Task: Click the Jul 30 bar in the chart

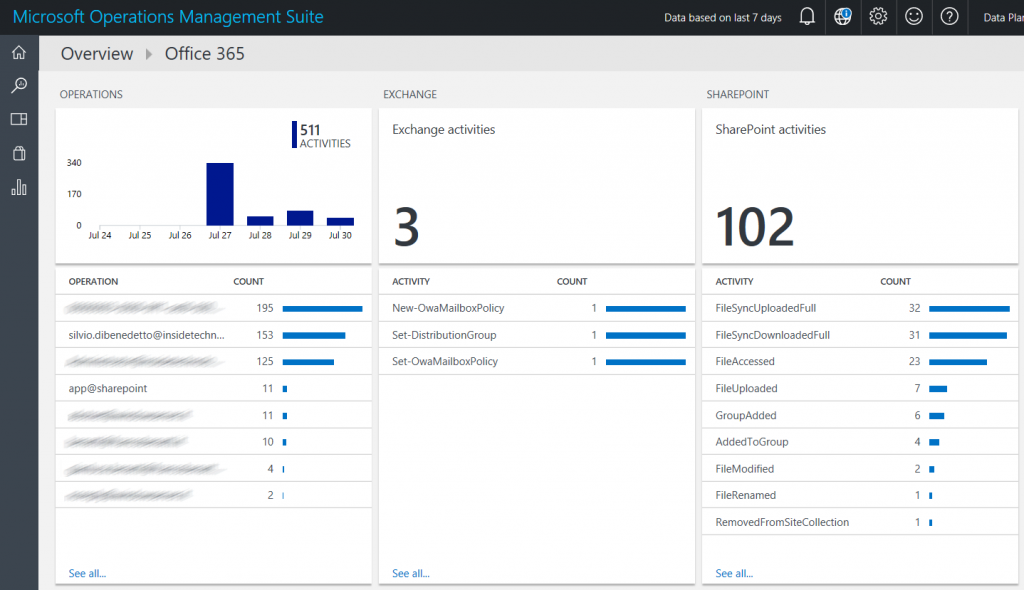Action: [340, 221]
